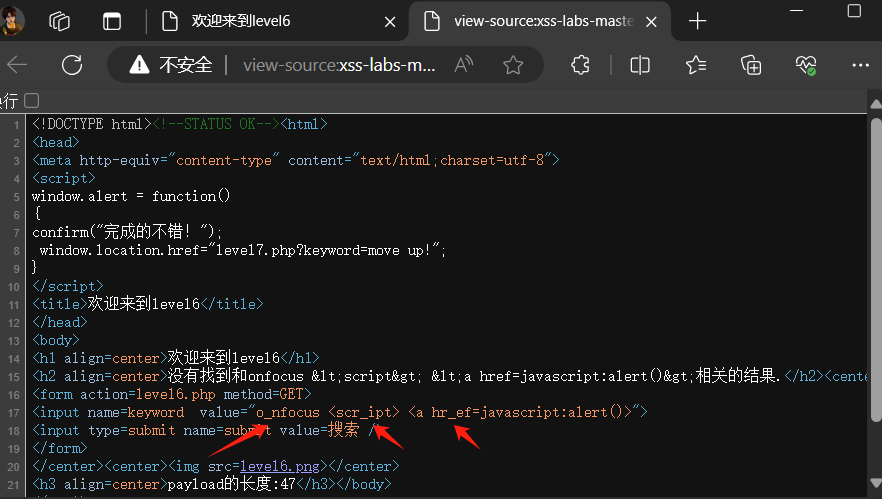Click line number 17
The height and width of the screenshot is (499, 882).
click(14, 413)
